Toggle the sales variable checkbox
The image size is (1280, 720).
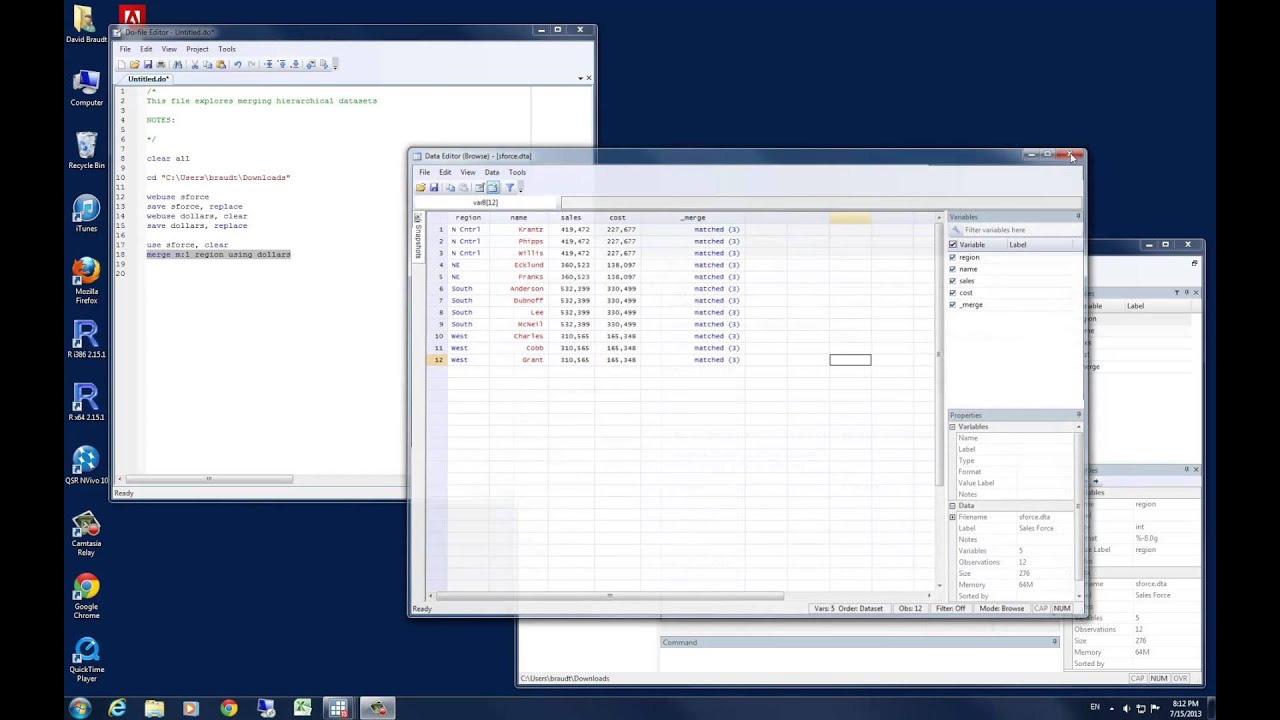(x=952, y=281)
